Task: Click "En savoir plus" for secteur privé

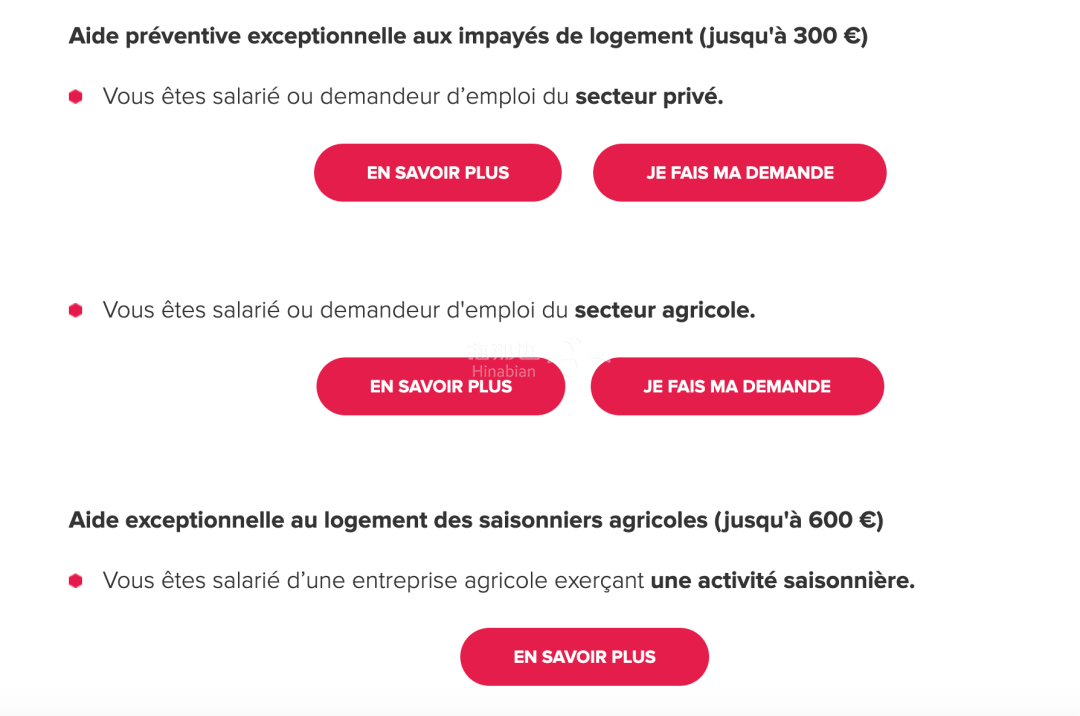Action: 437,173
